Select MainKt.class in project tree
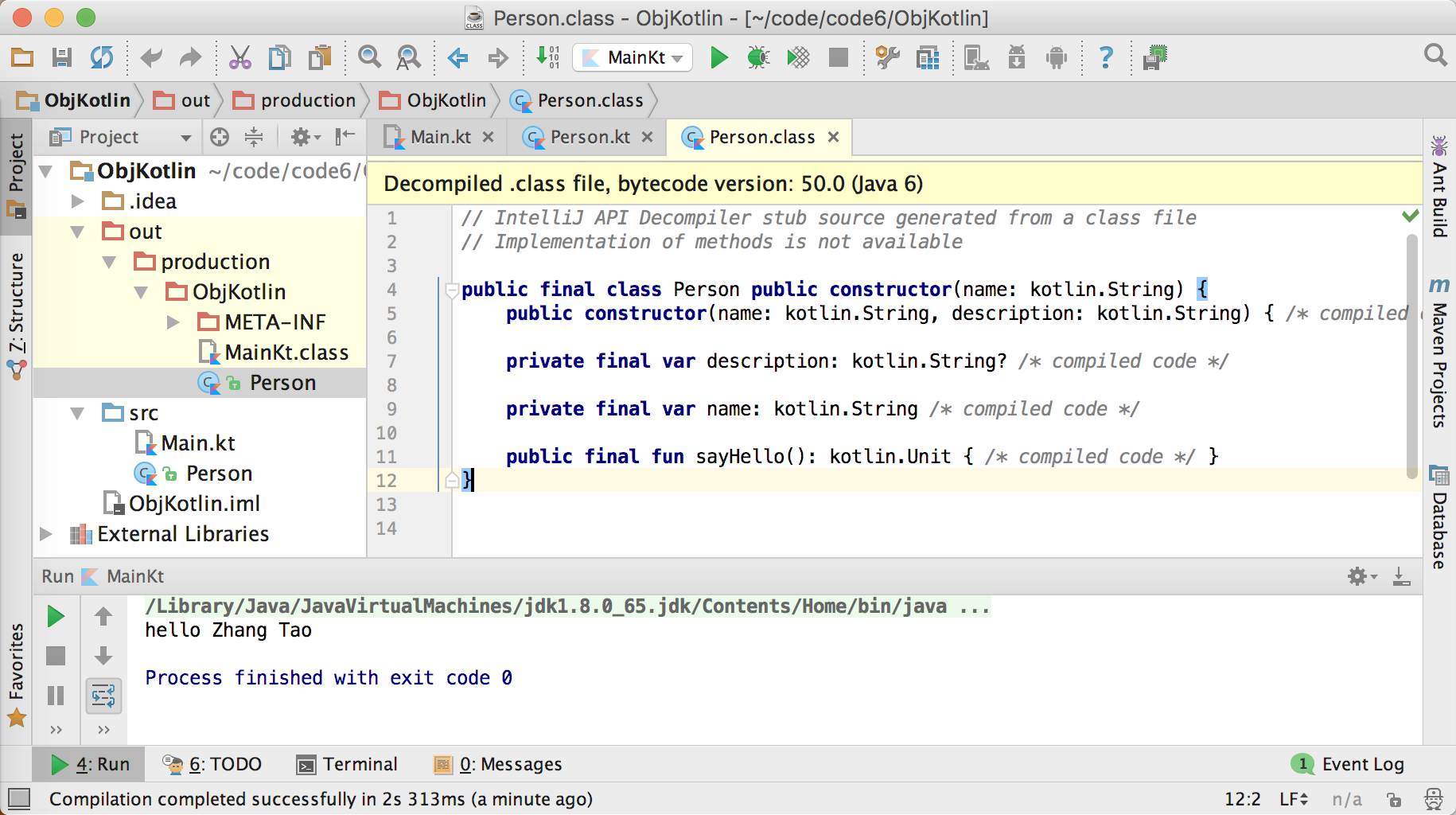 [x=274, y=353]
